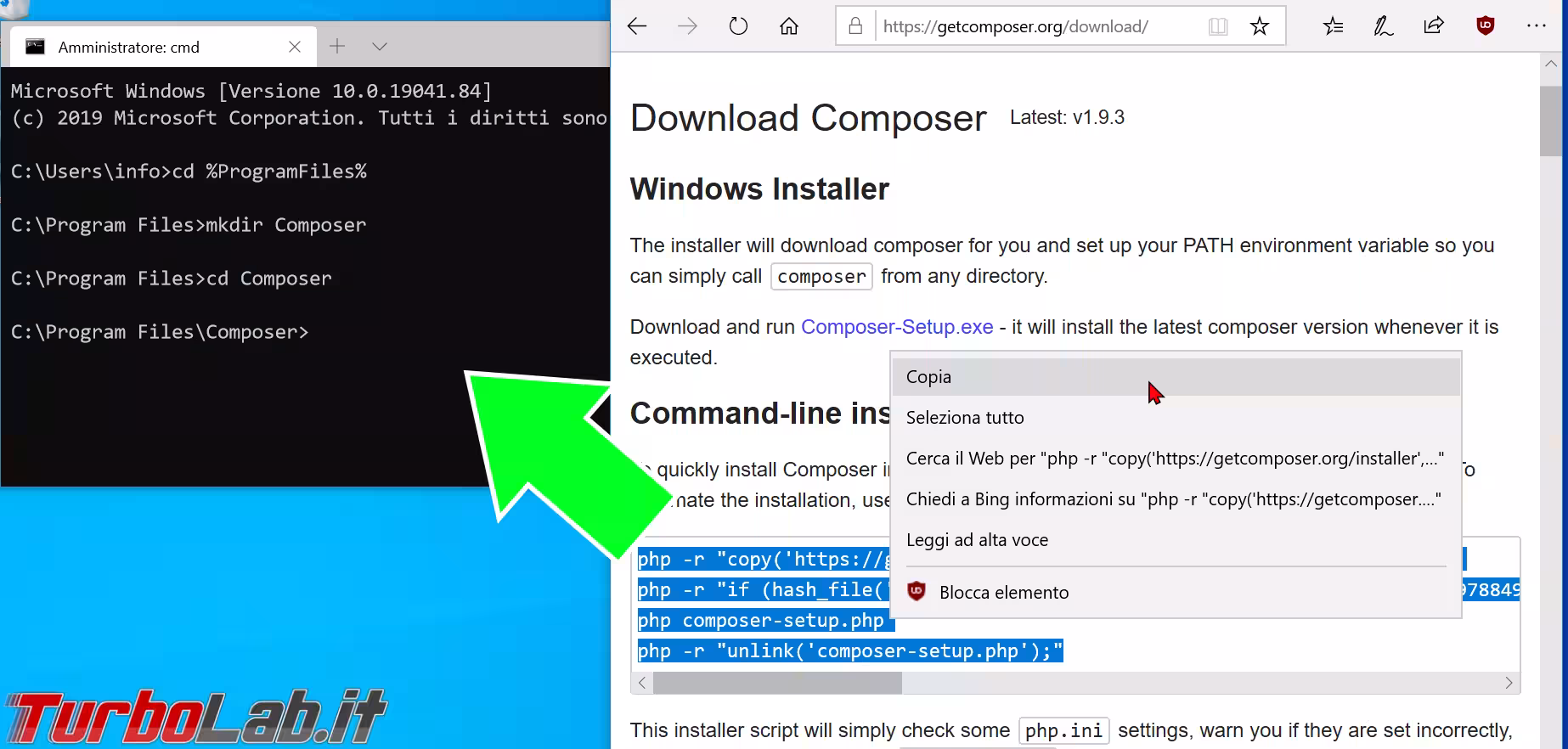
Task: Click the 'Latest: v1.9.3' version text
Action: [1067, 117]
